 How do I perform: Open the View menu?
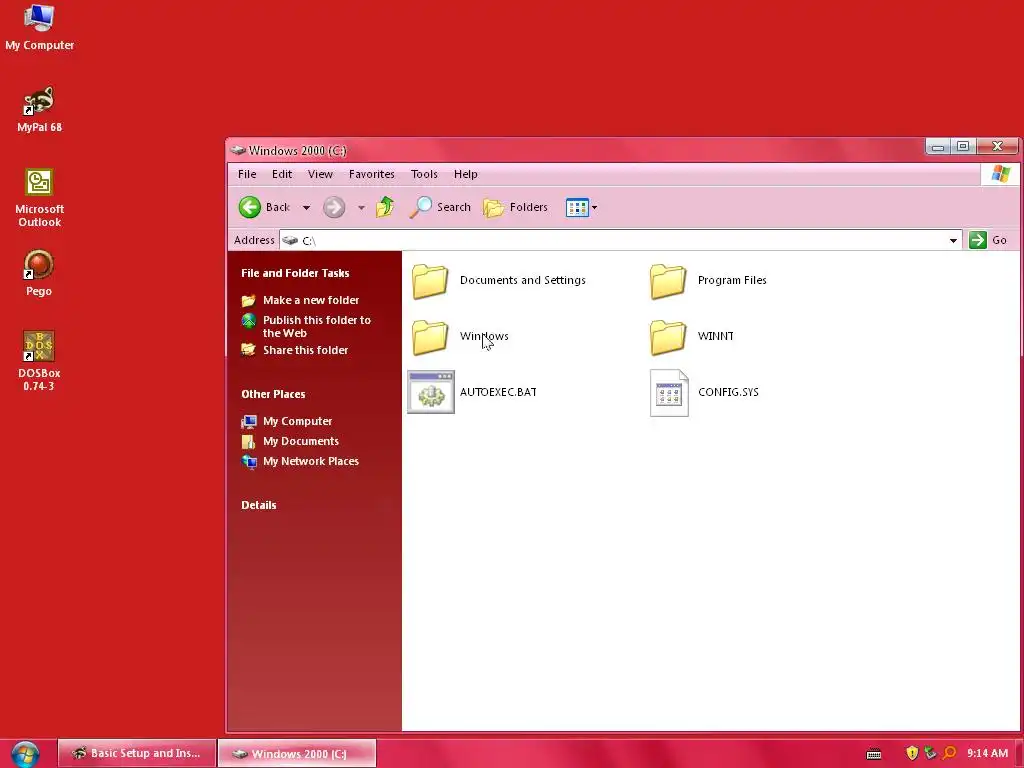(320, 174)
